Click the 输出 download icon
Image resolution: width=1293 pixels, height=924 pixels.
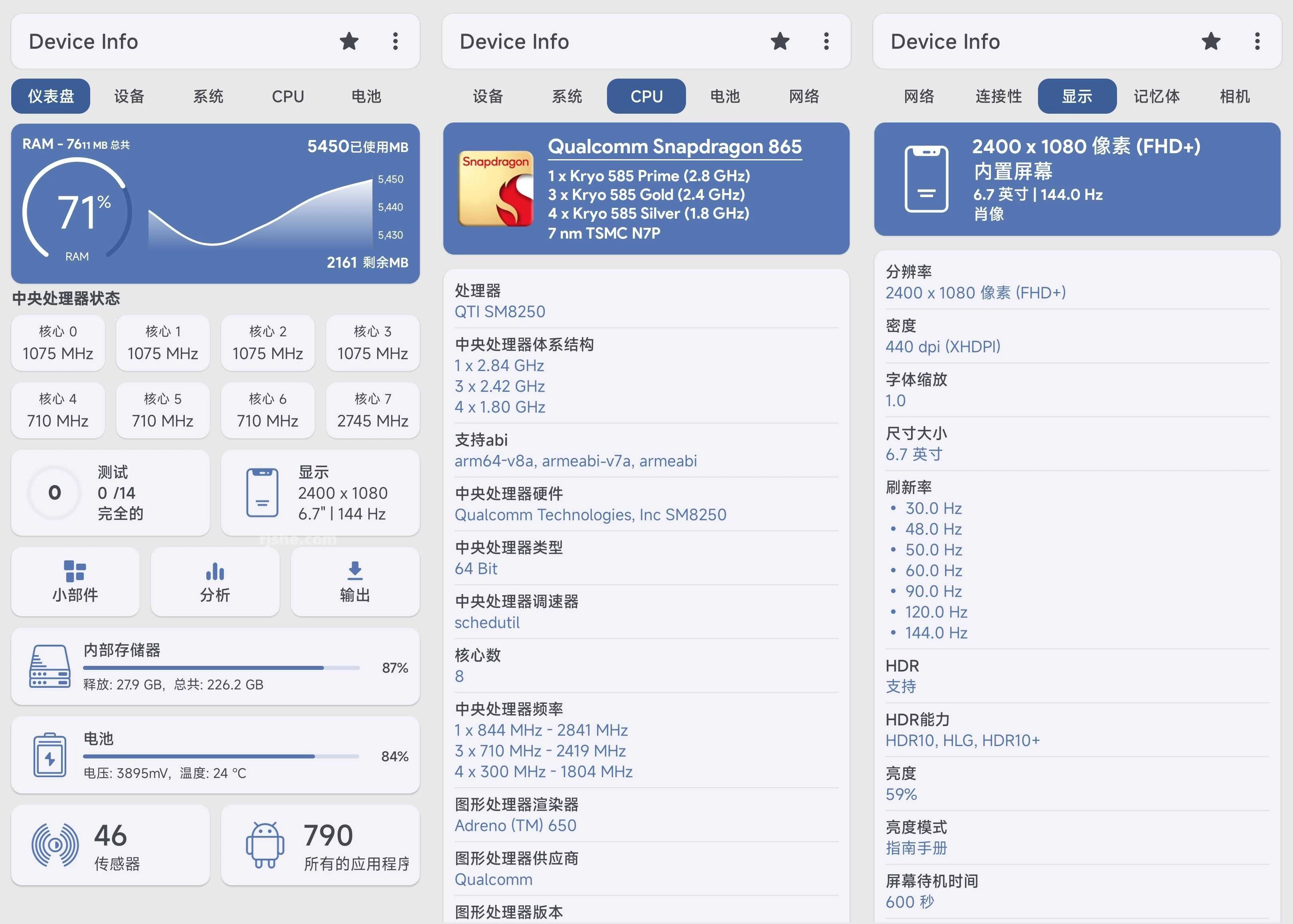[x=355, y=571]
